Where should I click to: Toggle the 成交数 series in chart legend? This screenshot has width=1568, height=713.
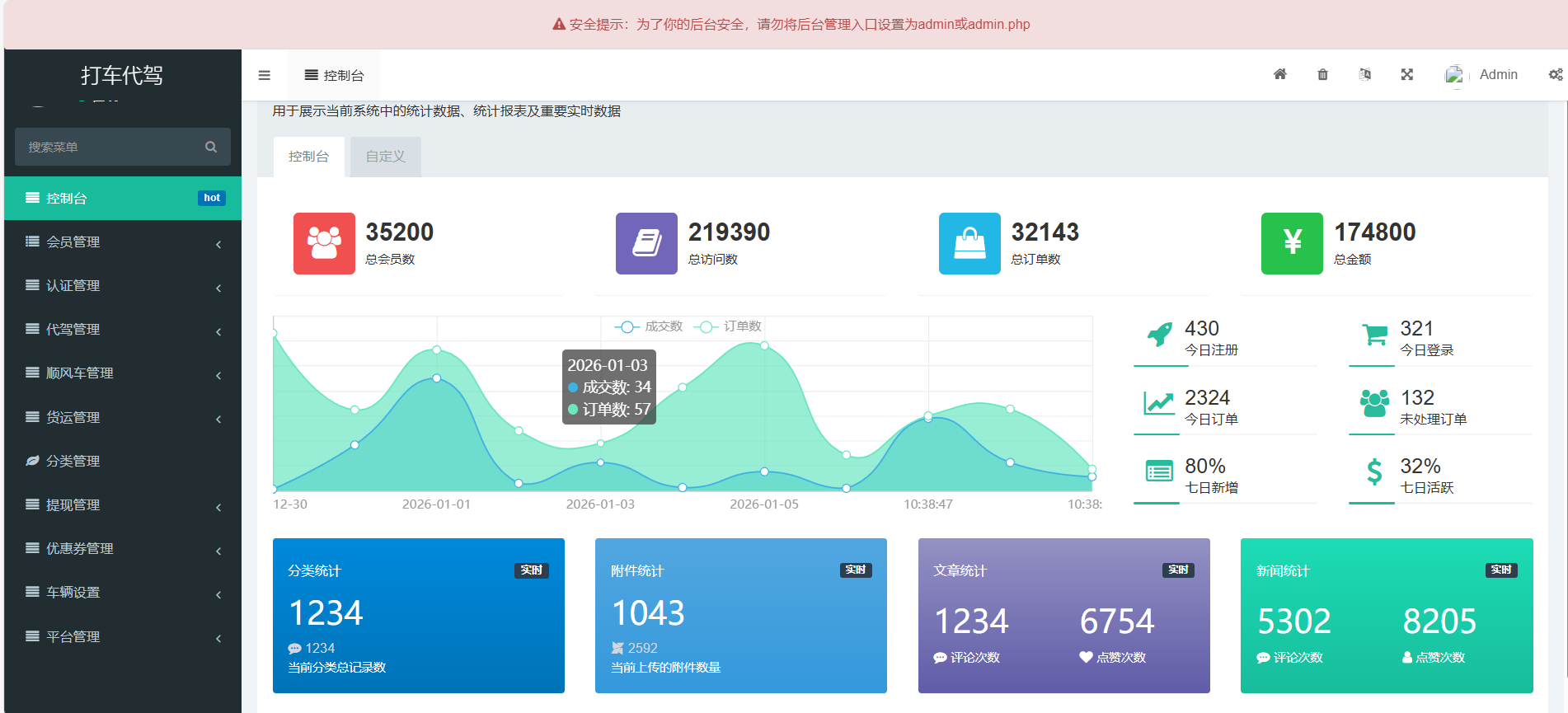pos(650,326)
